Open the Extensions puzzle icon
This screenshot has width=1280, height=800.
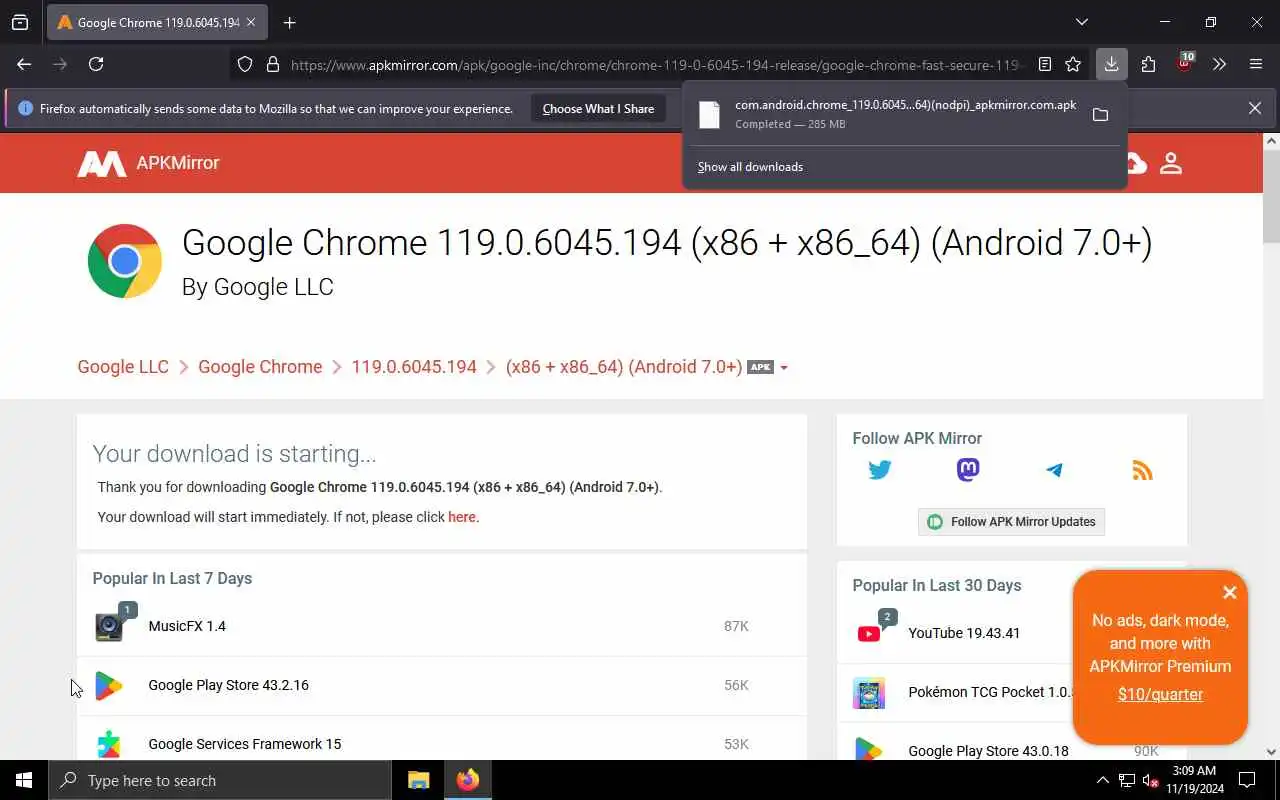[x=1148, y=64]
